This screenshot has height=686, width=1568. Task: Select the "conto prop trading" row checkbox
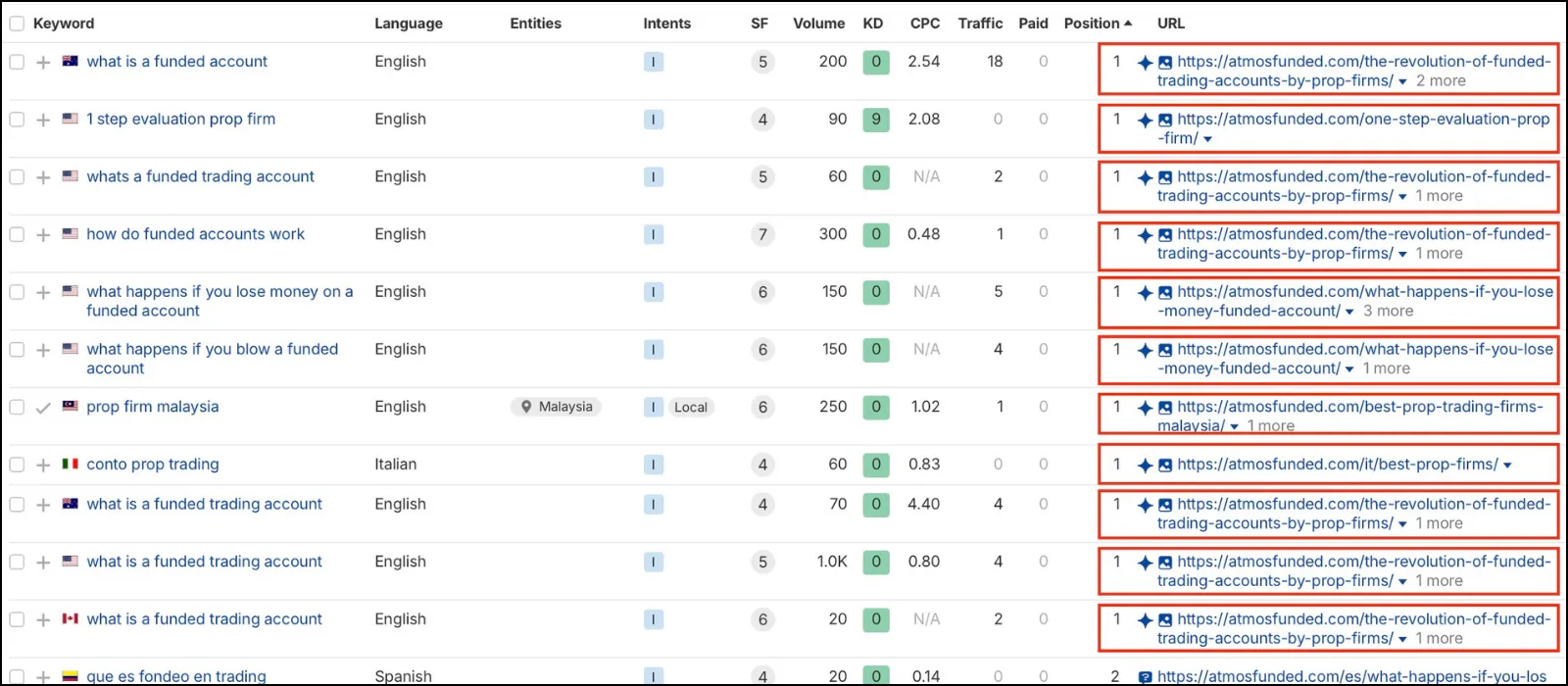(17, 465)
